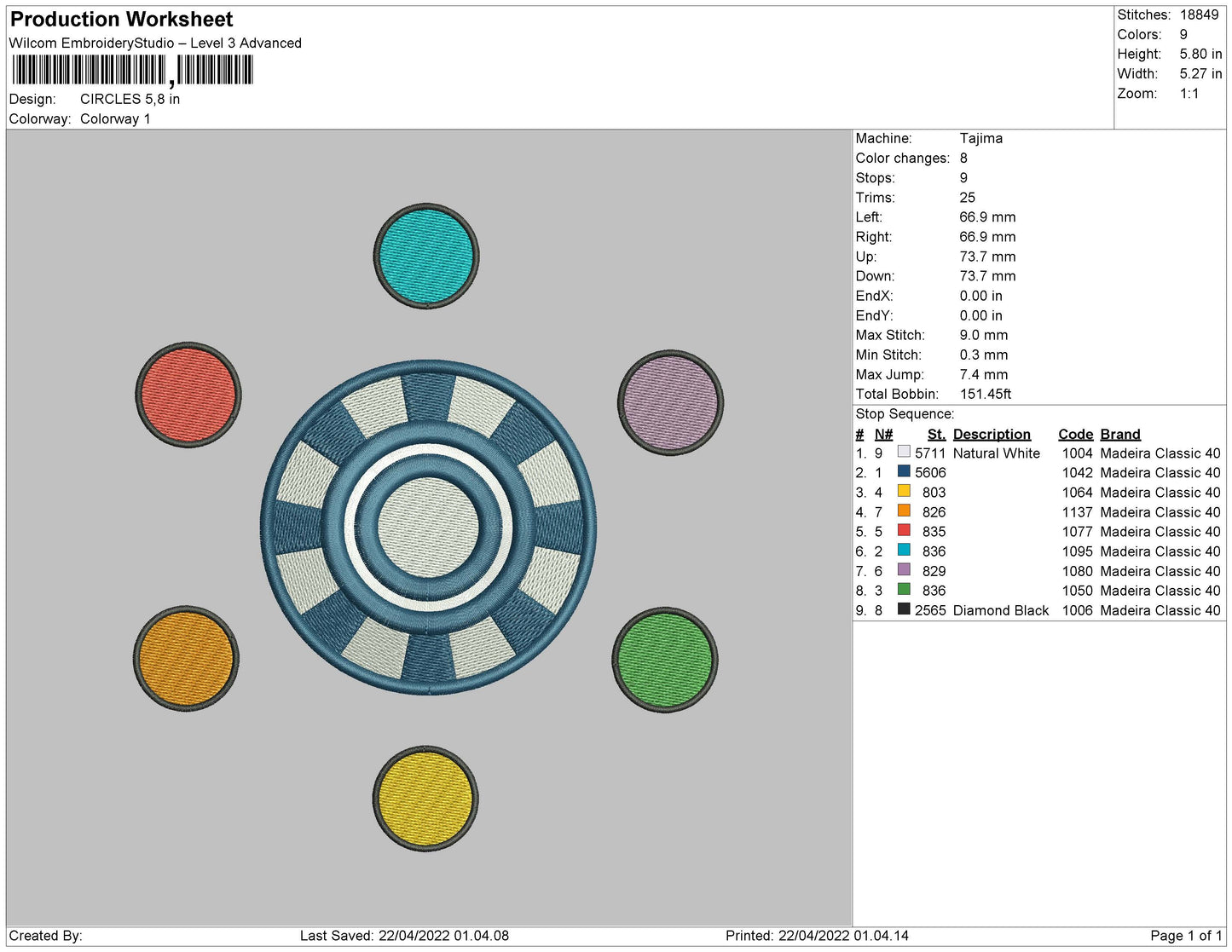Select the orange embroidered circle
This screenshot has height=952, width=1232.
point(186,659)
